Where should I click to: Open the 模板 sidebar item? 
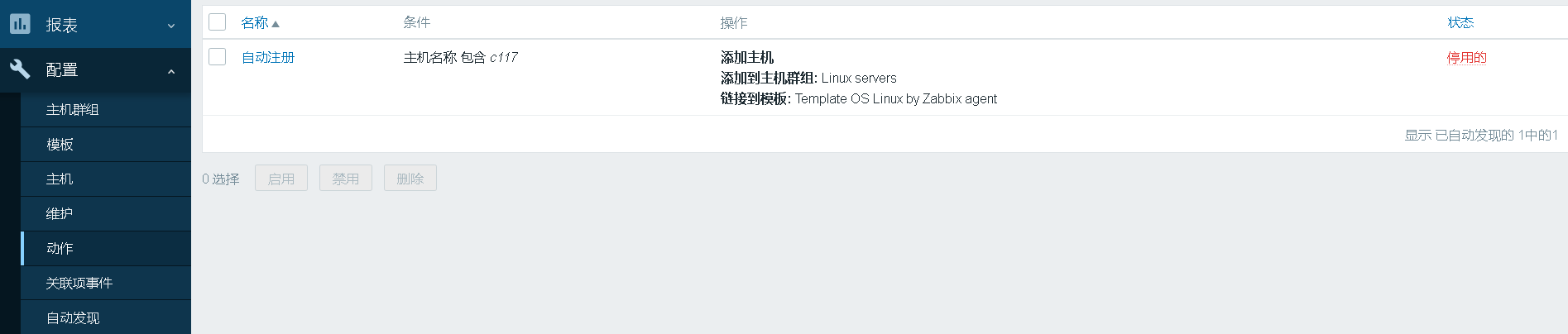(x=60, y=145)
